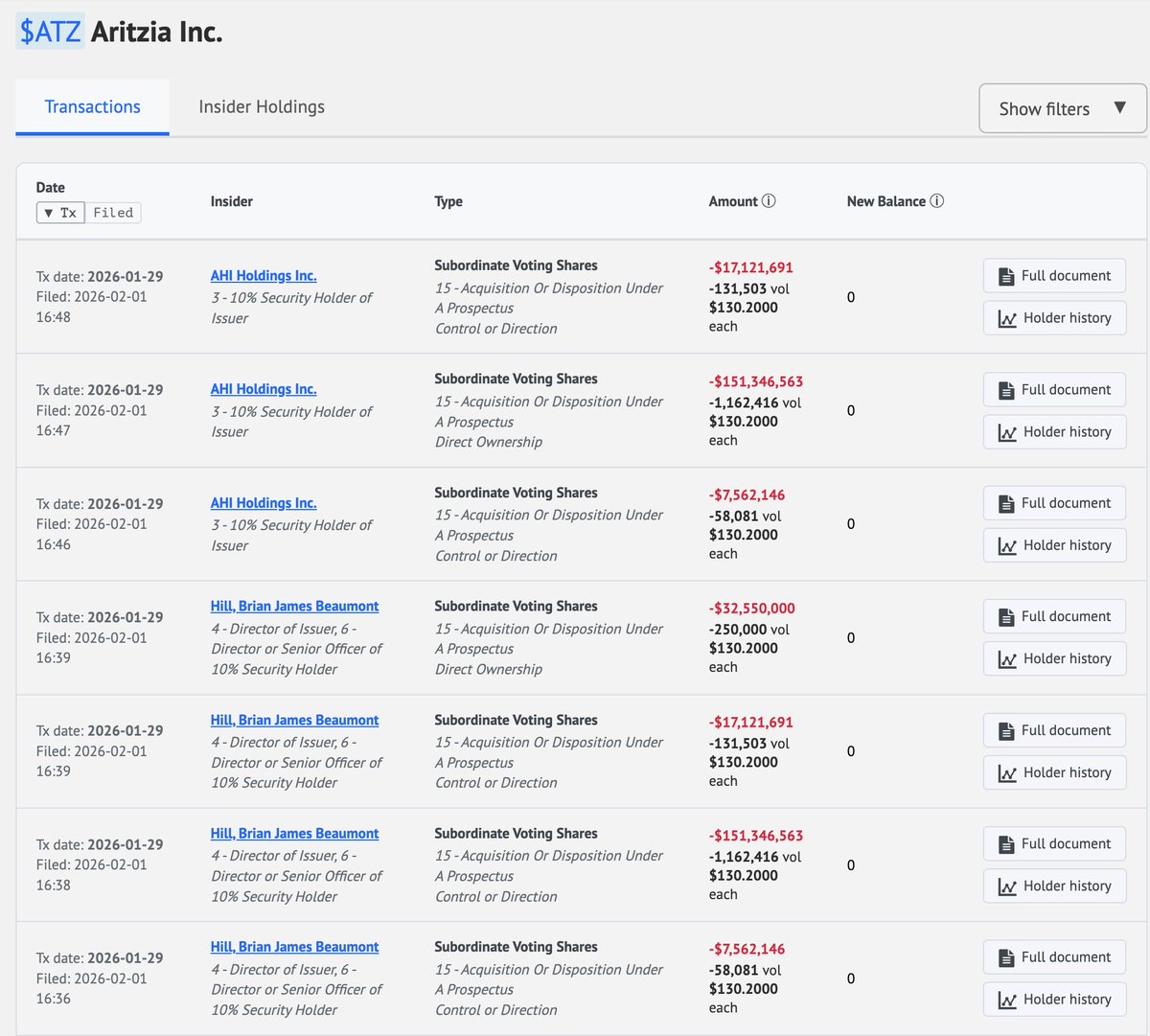The height and width of the screenshot is (1036, 1150).
Task: View Holder history for row filed 16:47
Action: [1054, 432]
